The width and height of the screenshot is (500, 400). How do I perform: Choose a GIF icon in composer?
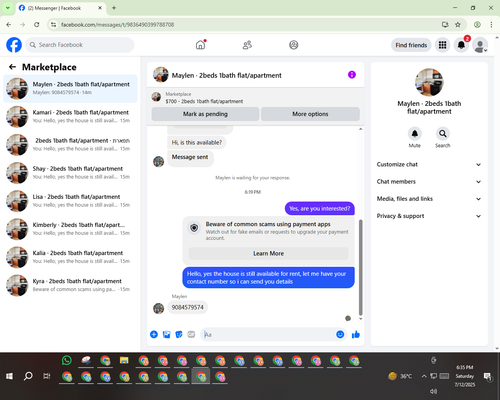pyautogui.click(x=191, y=334)
